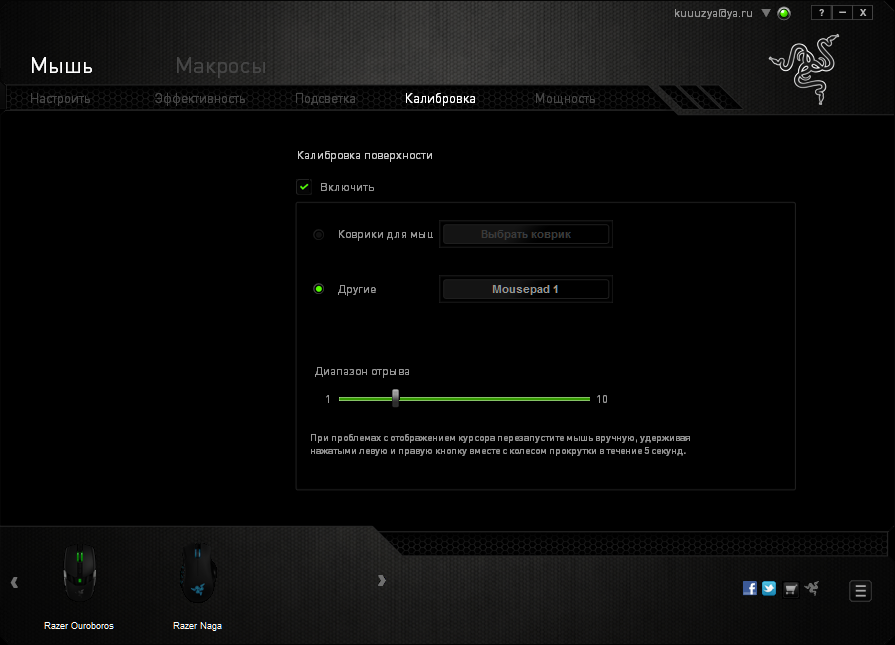
Task: Open the Подсветка tab
Action: click(x=324, y=99)
